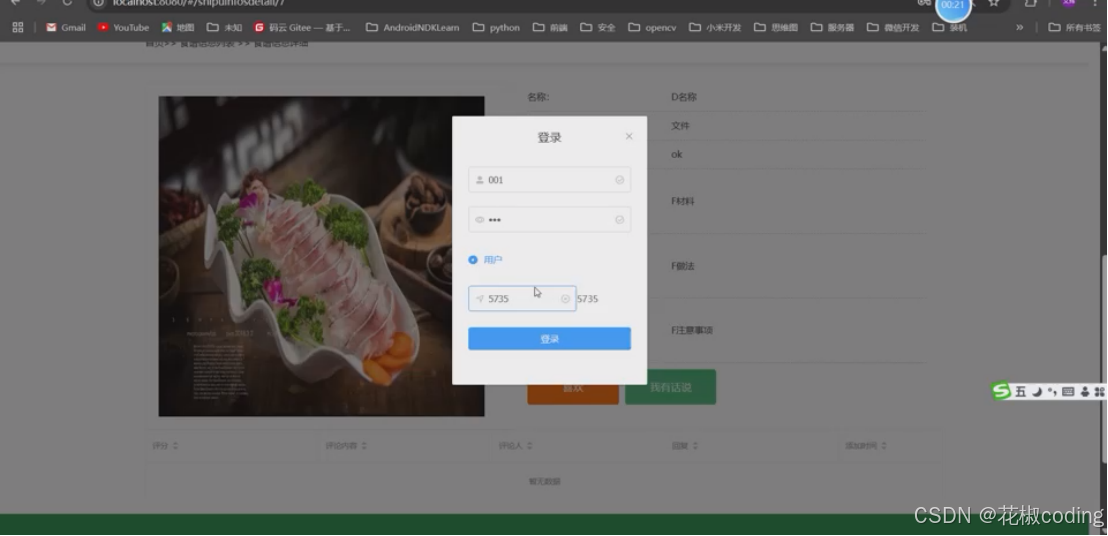Click the 'F做法' value text

(x=683, y=266)
